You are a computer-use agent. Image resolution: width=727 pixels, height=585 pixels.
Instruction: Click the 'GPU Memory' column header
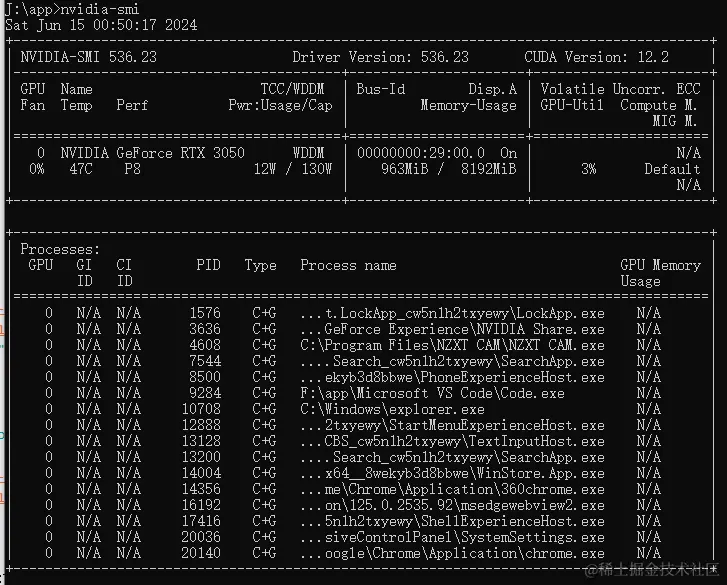pos(660,265)
